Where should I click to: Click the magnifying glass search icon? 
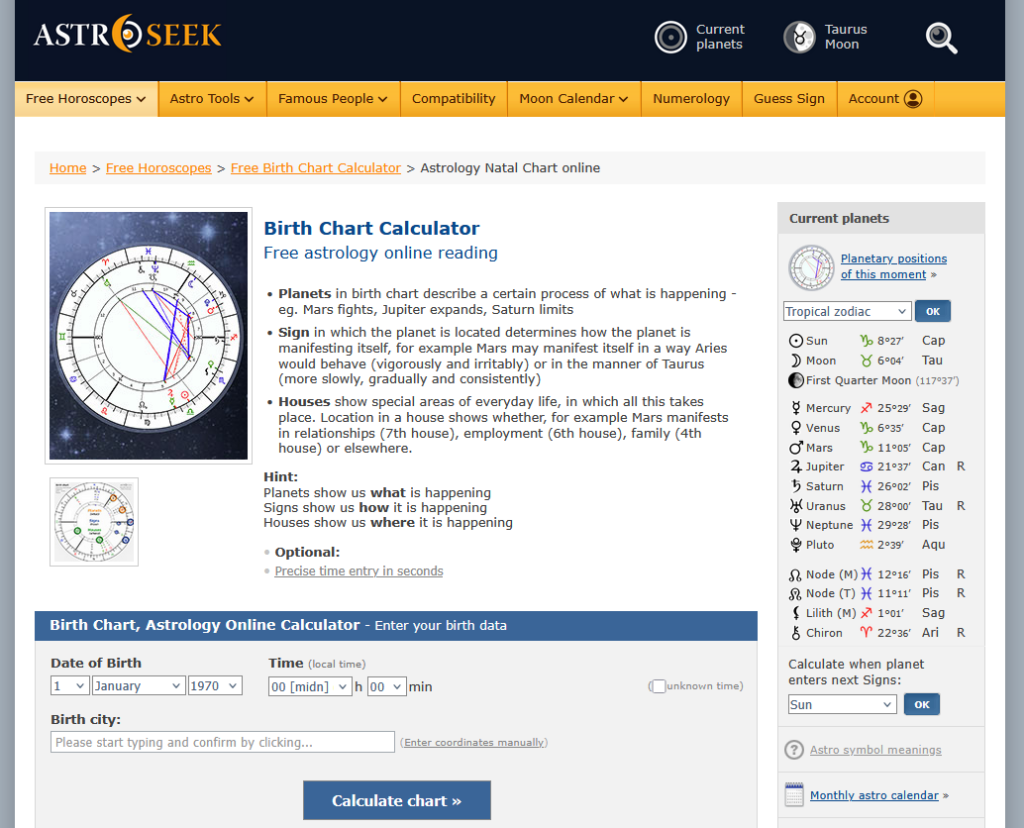[941, 38]
